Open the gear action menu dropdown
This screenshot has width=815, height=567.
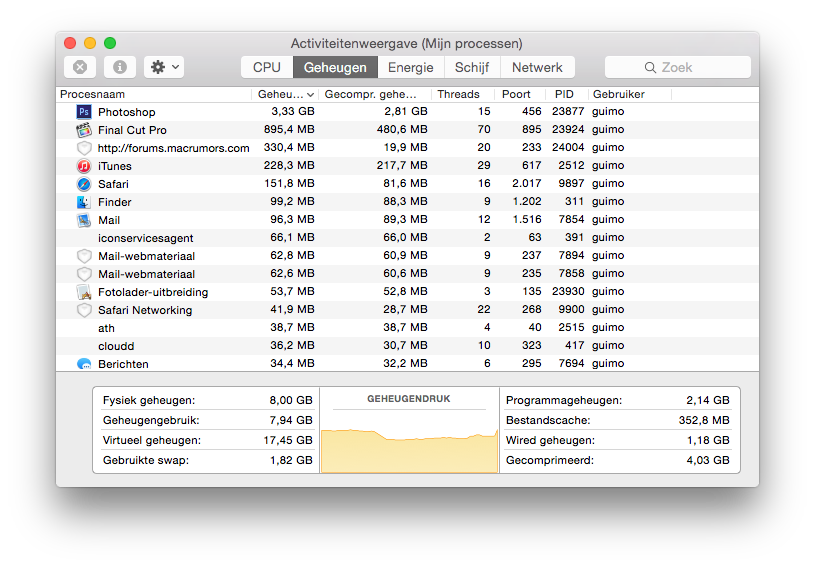tap(164, 67)
